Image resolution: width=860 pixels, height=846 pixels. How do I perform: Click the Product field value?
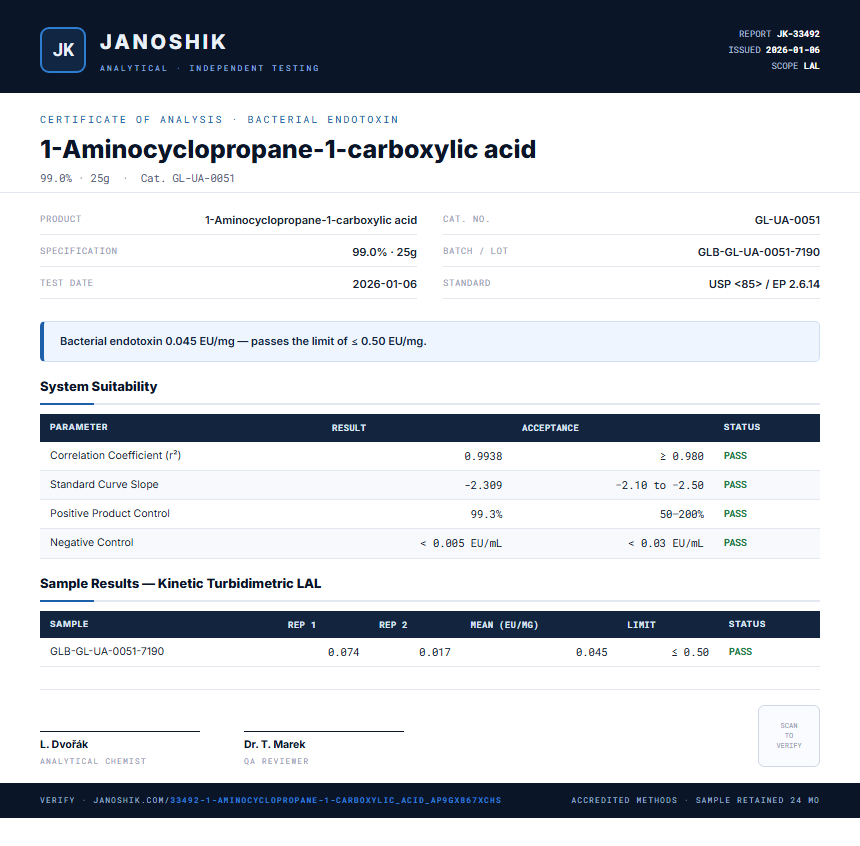pyautogui.click(x=311, y=220)
